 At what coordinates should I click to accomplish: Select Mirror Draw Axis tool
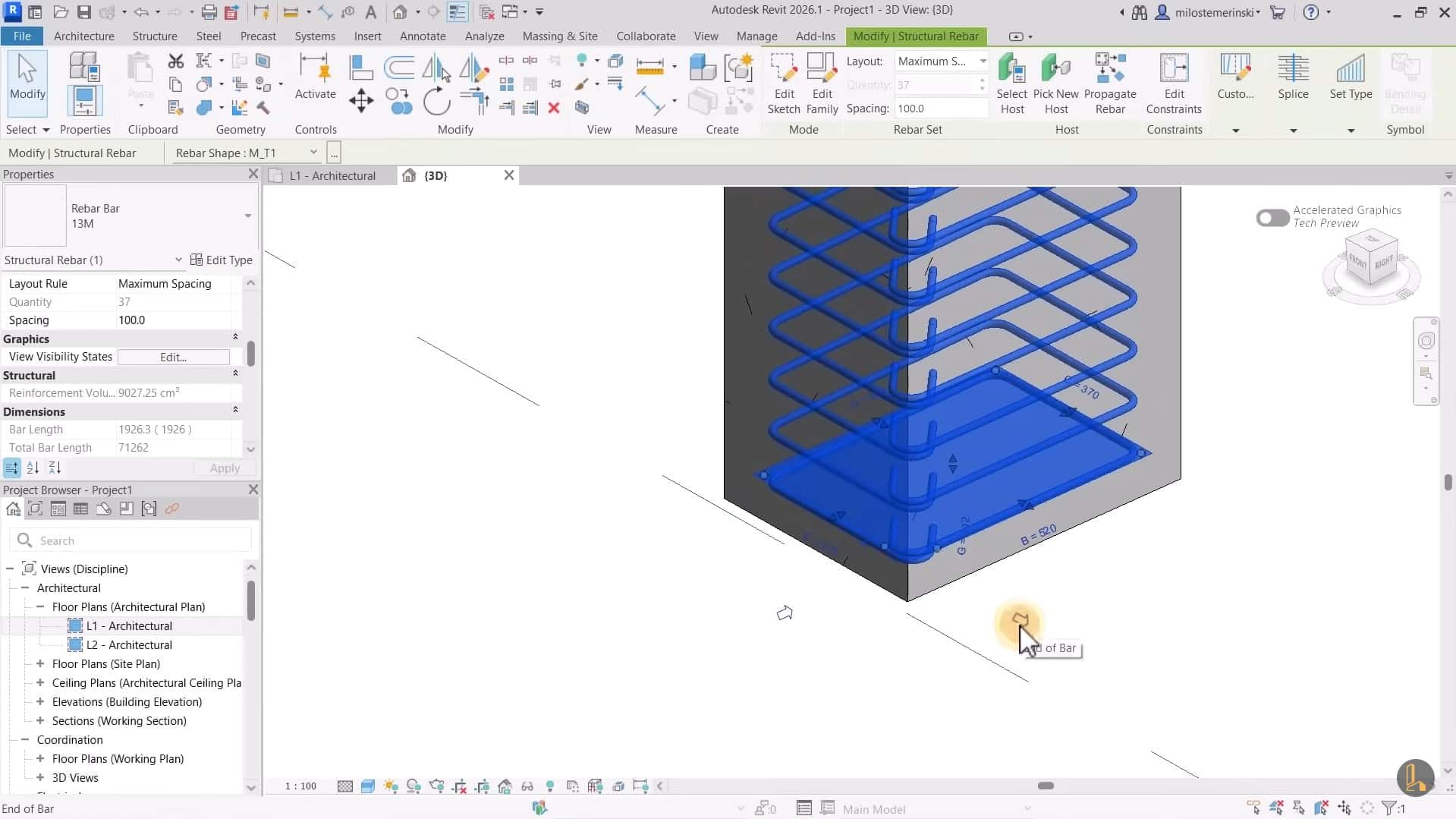point(473,68)
